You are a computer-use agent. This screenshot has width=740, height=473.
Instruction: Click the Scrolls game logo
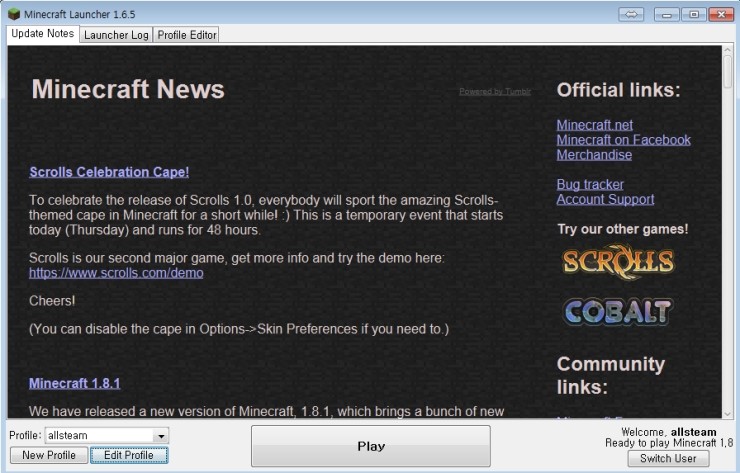617,262
